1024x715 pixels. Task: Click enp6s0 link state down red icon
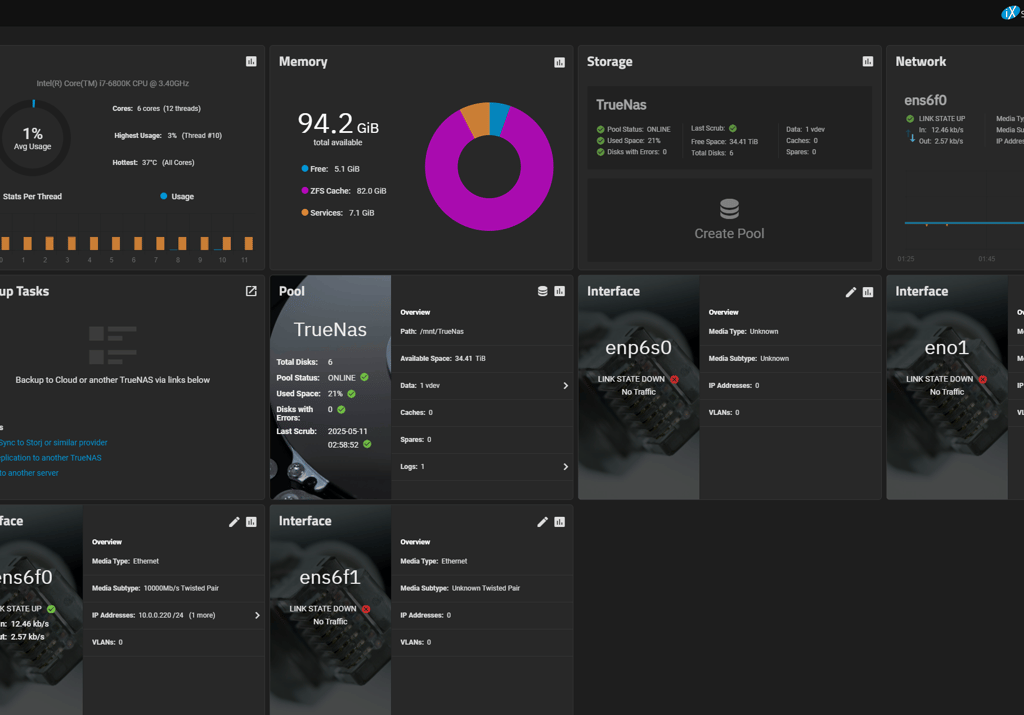[675, 379]
